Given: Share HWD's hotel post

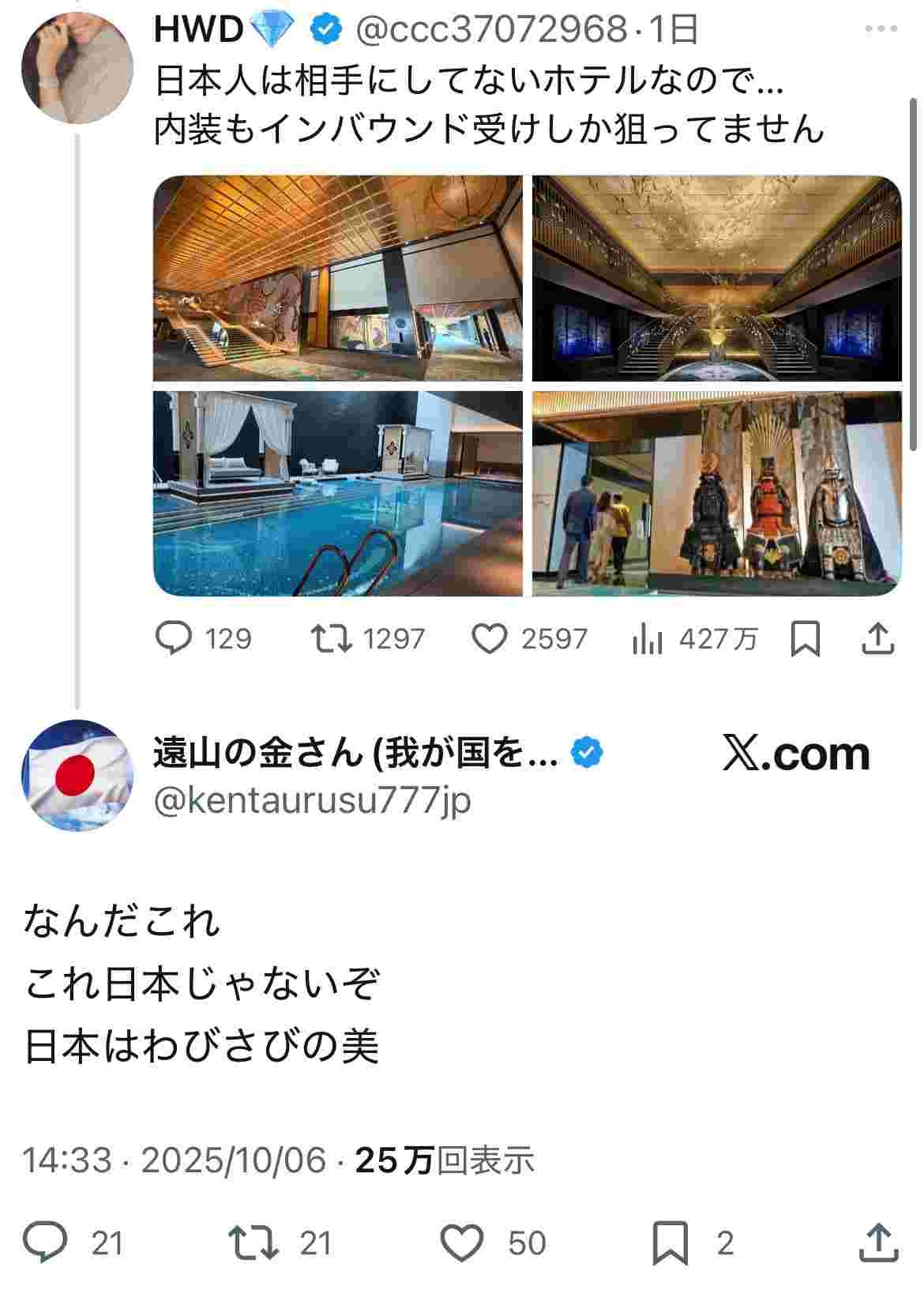Looking at the screenshot, I should click(877, 638).
